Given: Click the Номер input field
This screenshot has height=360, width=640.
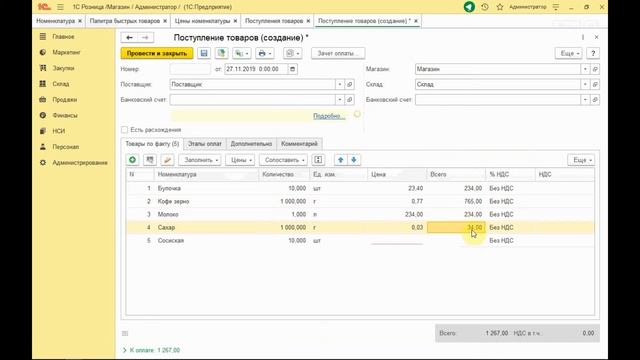Looking at the screenshot, I should (x=190, y=69).
